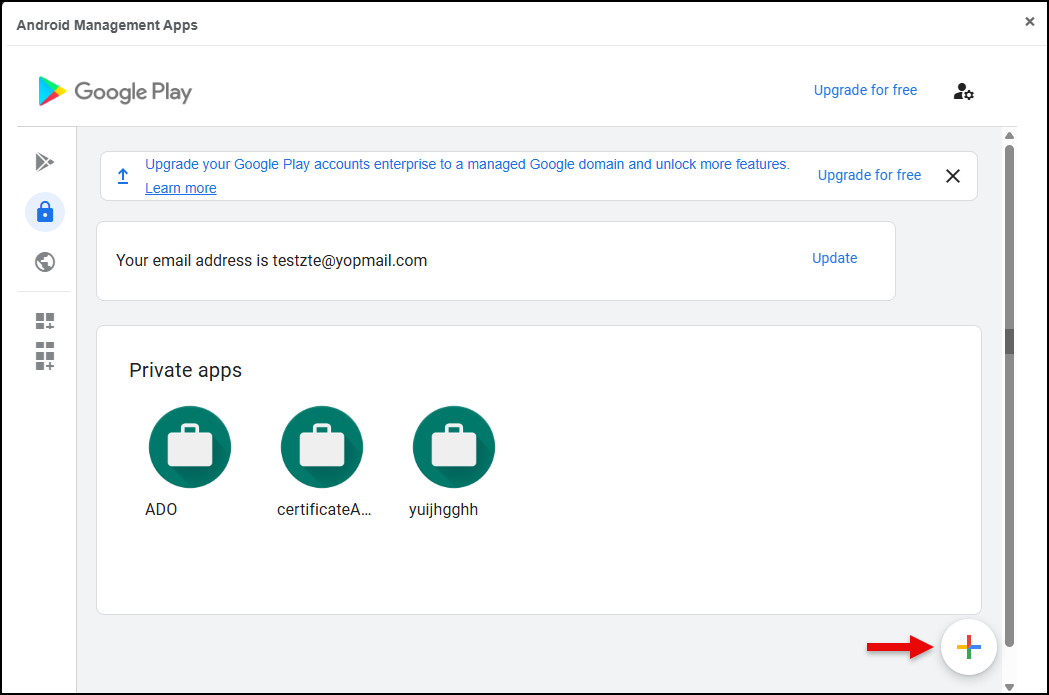Image resolution: width=1049 pixels, height=695 pixels.
Task: Click the upload arrow icon in the banner
Action: 123,176
